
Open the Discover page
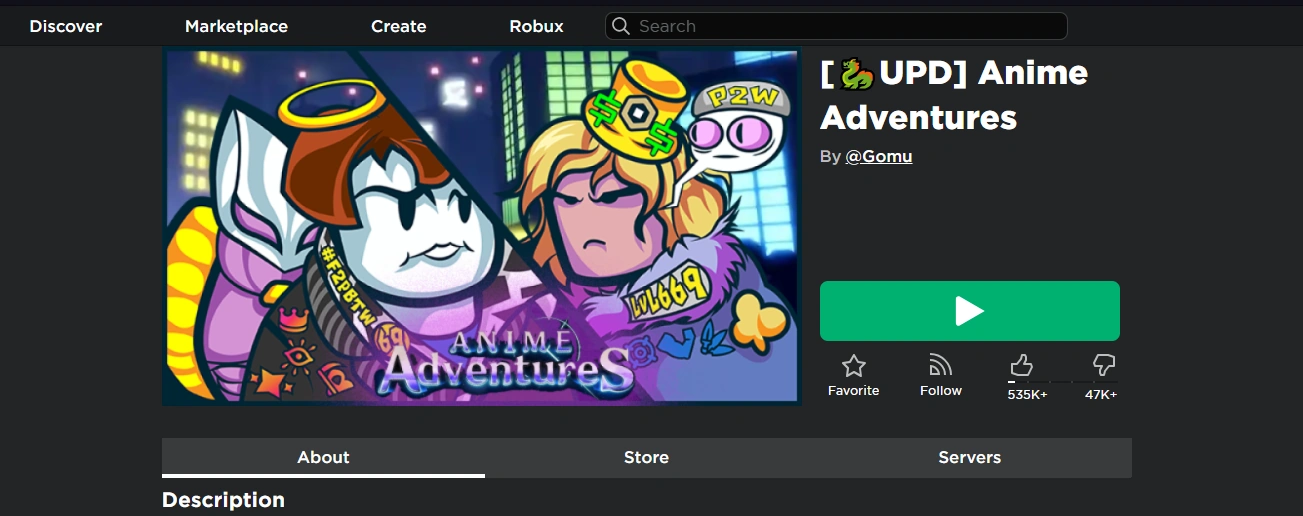coord(66,26)
